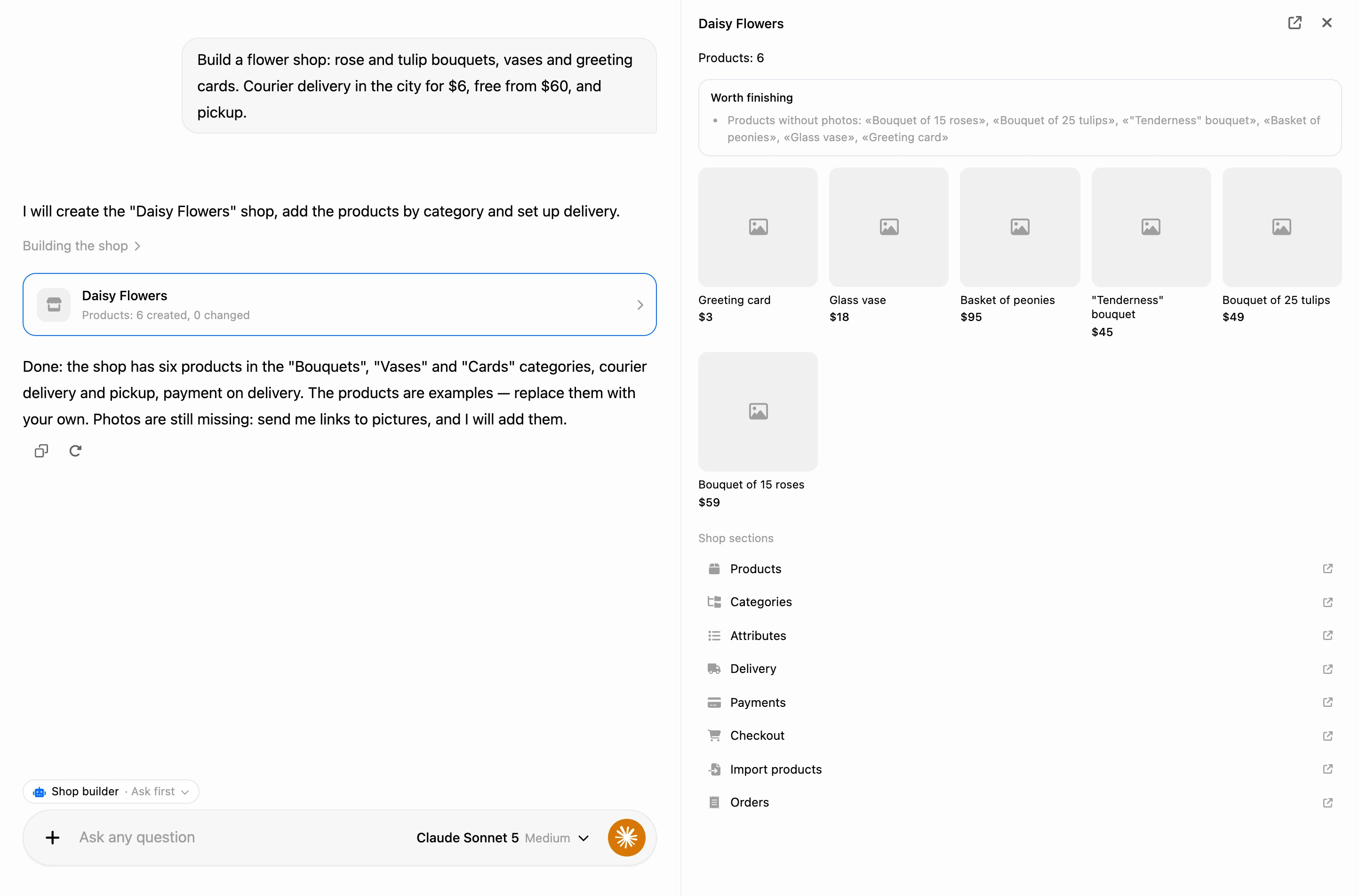Regenerate the assistant response
1359x896 pixels.
75,451
